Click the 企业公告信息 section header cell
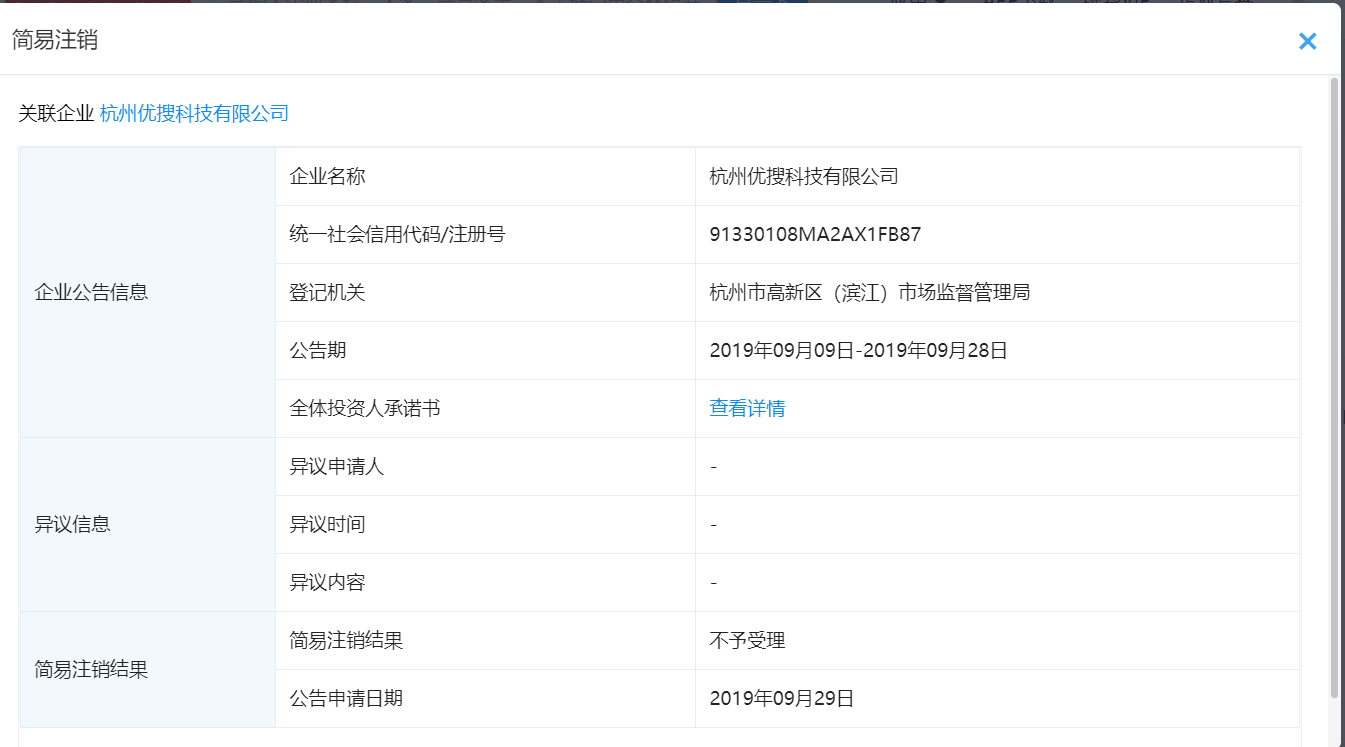 pyautogui.click(x=148, y=292)
